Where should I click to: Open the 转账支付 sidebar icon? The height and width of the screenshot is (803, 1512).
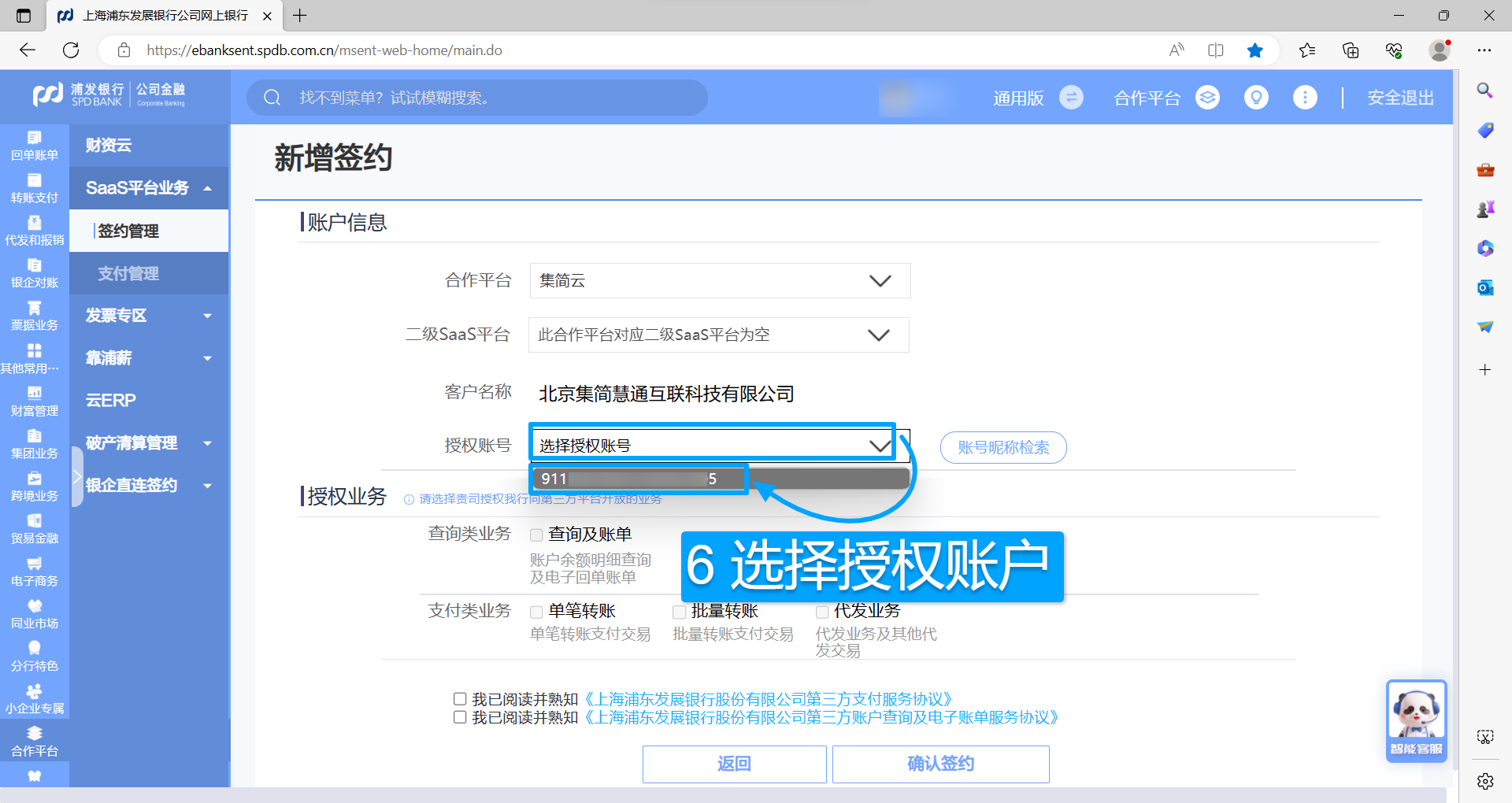pyautogui.click(x=35, y=188)
